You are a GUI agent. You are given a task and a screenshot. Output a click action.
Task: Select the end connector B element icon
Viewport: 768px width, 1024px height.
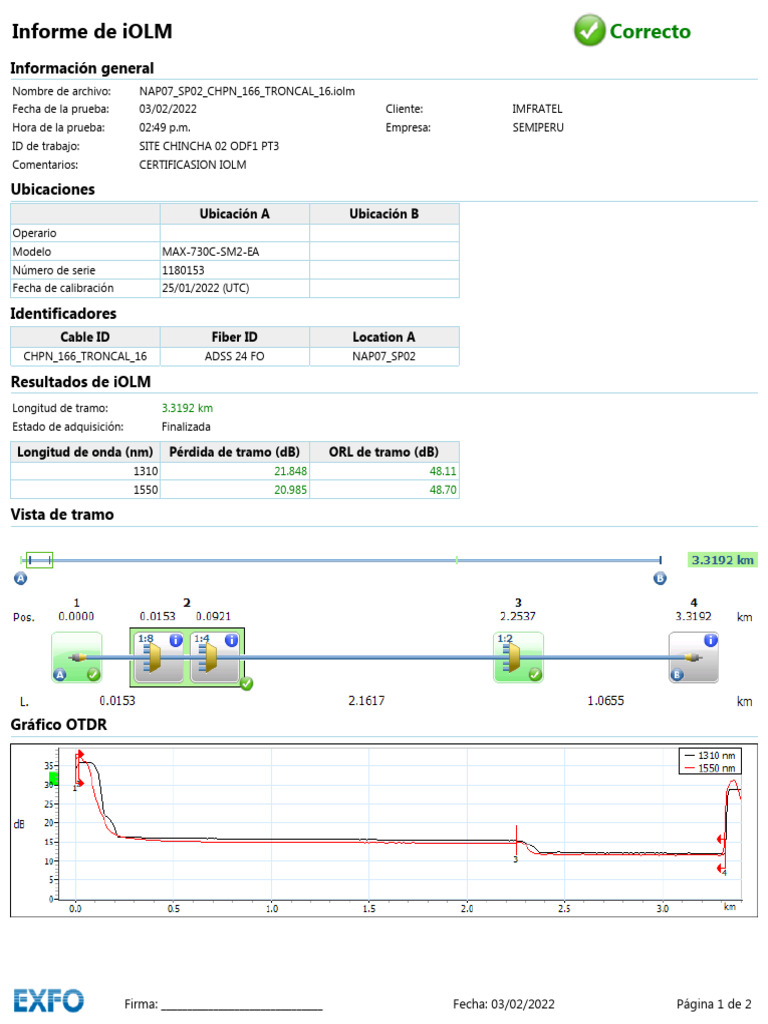pyautogui.click(x=694, y=657)
